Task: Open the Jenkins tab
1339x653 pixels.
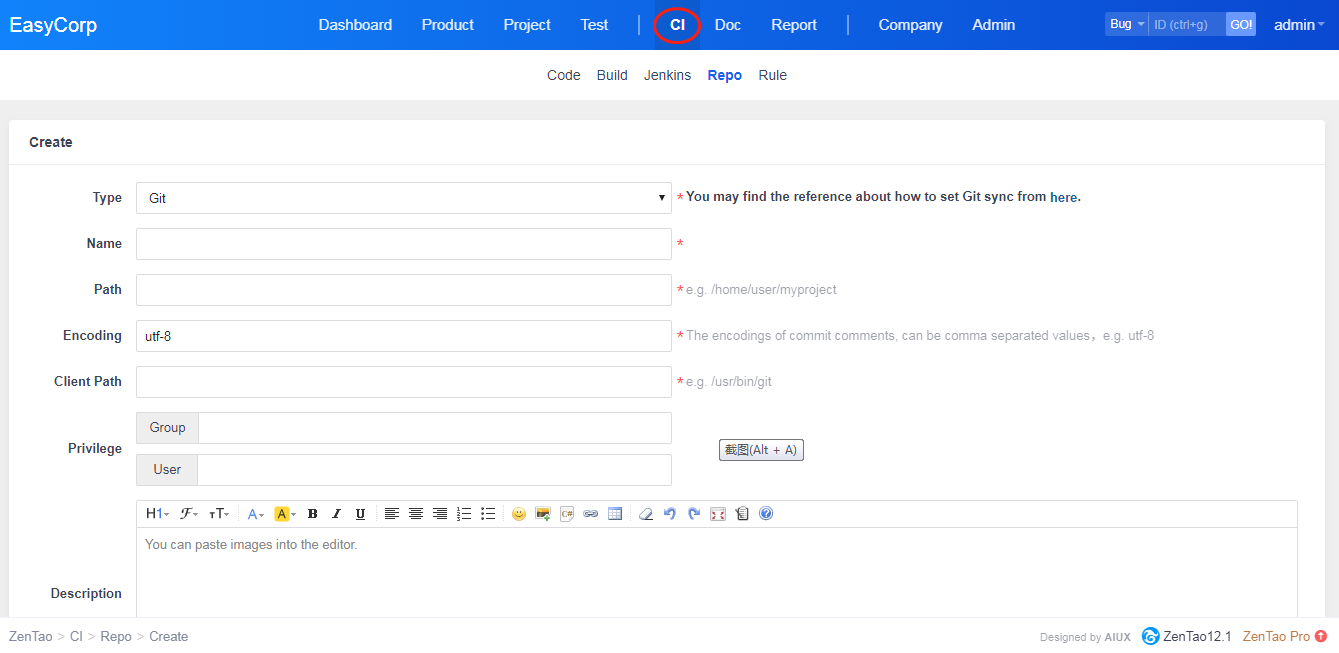Action: [x=667, y=75]
